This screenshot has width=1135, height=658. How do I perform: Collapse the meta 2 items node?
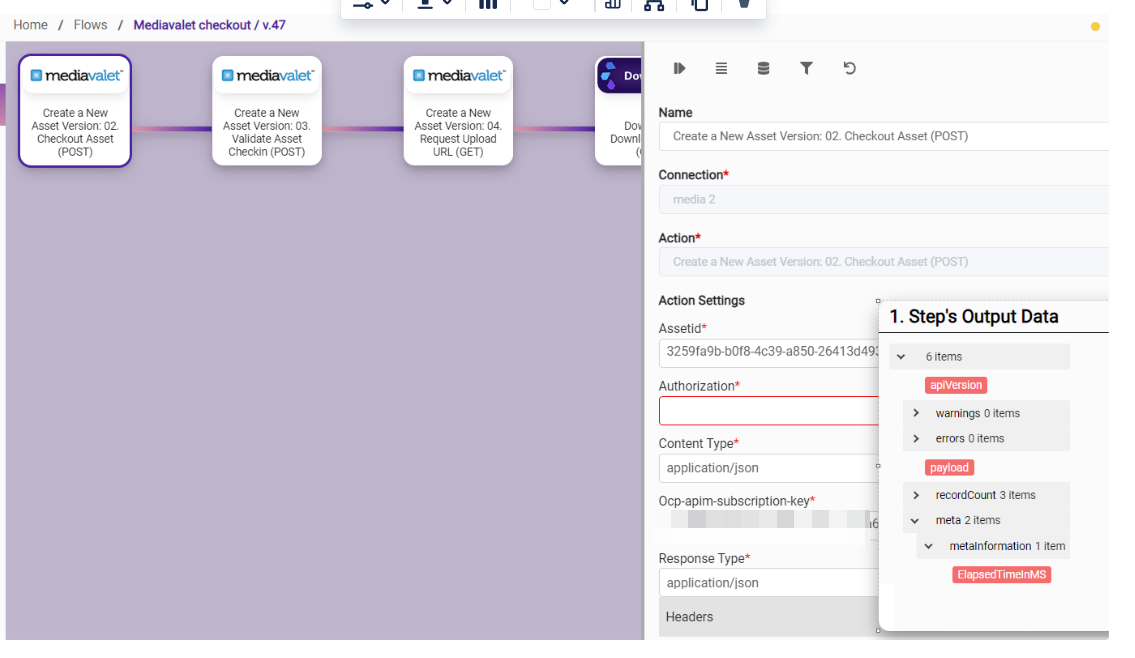tap(915, 520)
